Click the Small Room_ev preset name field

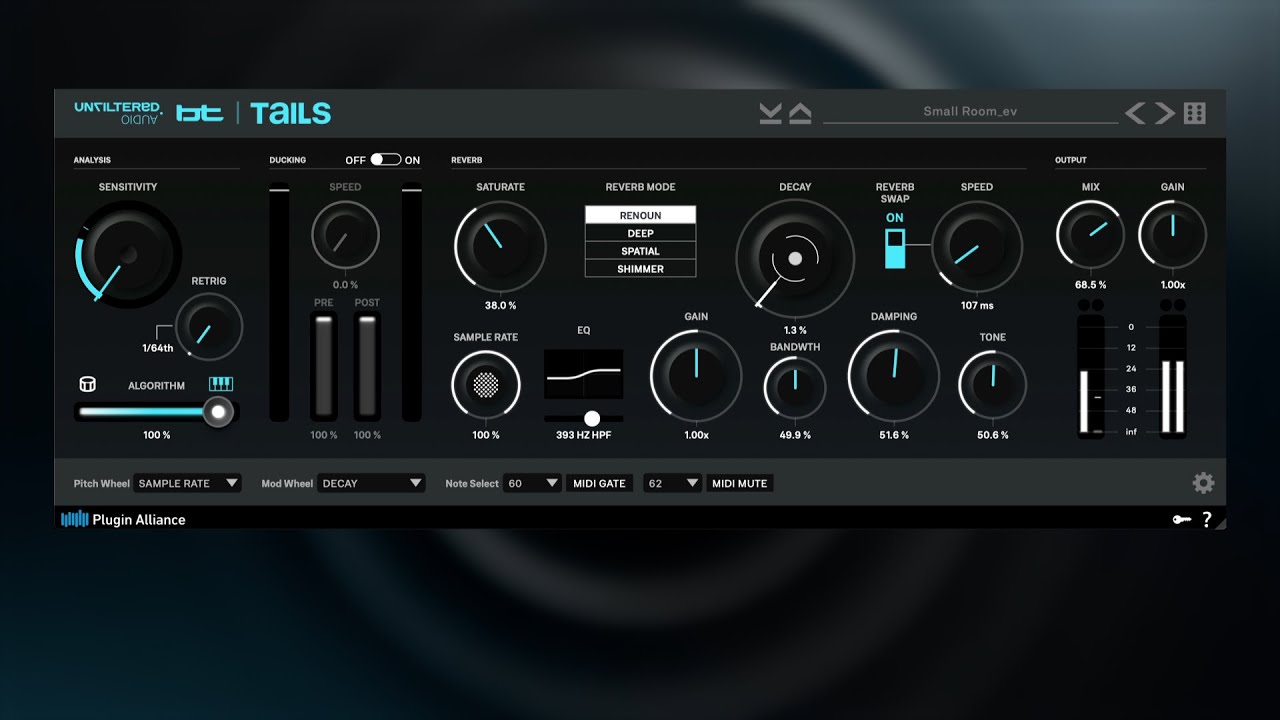(x=970, y=112)
